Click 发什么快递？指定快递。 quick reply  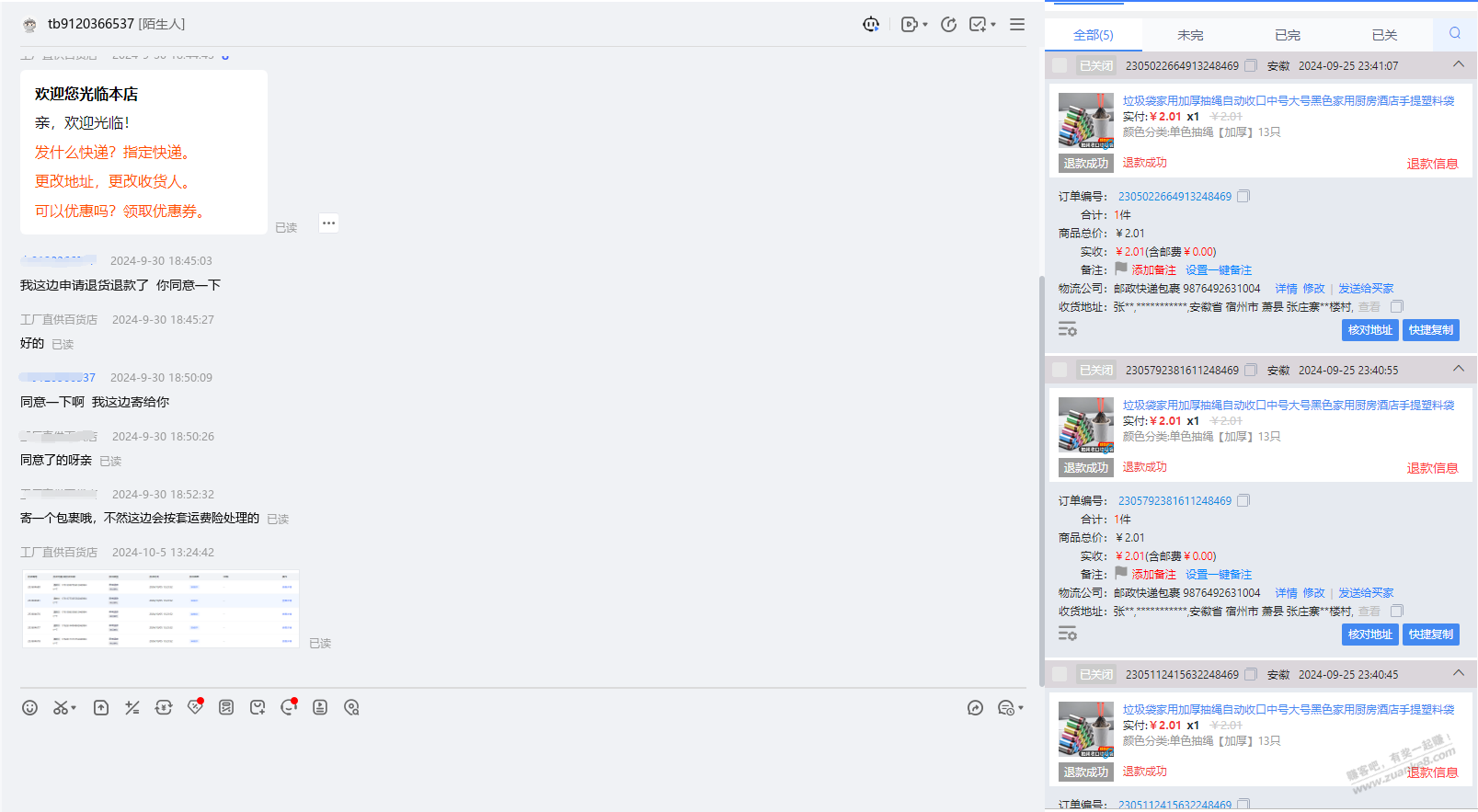coord(114,153)
